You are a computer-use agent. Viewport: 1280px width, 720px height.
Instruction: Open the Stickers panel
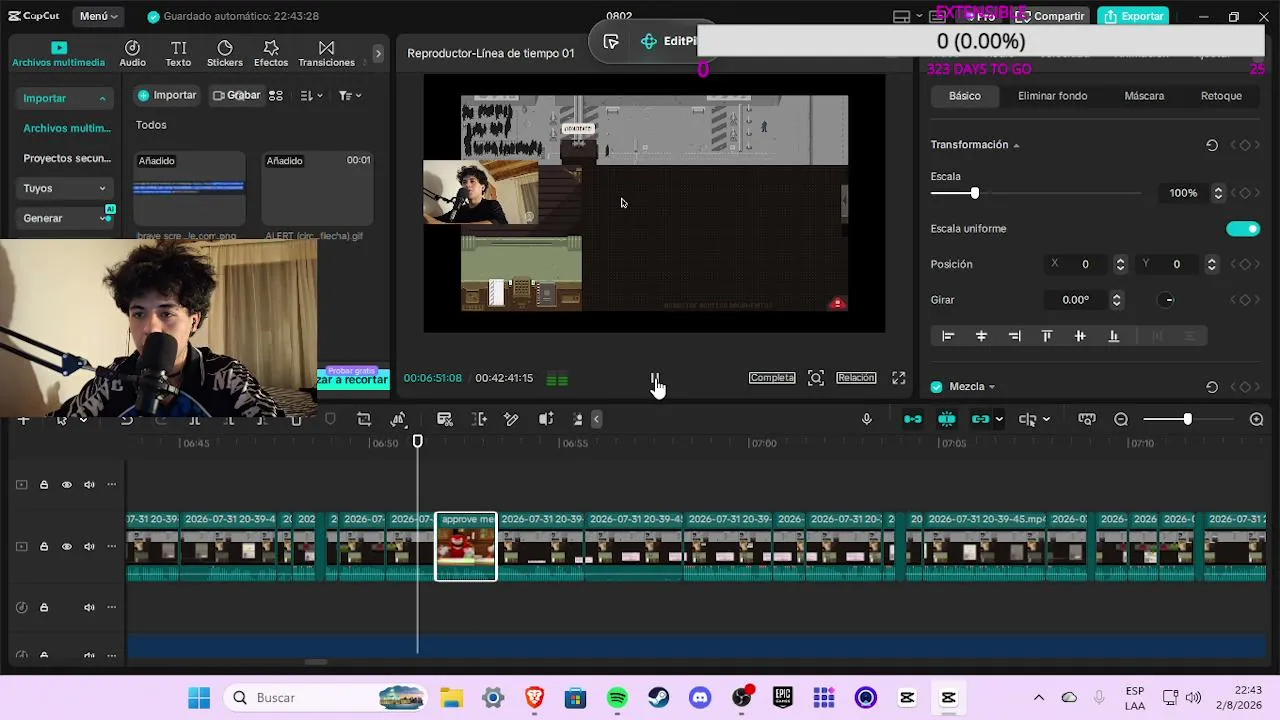[224, 54]
